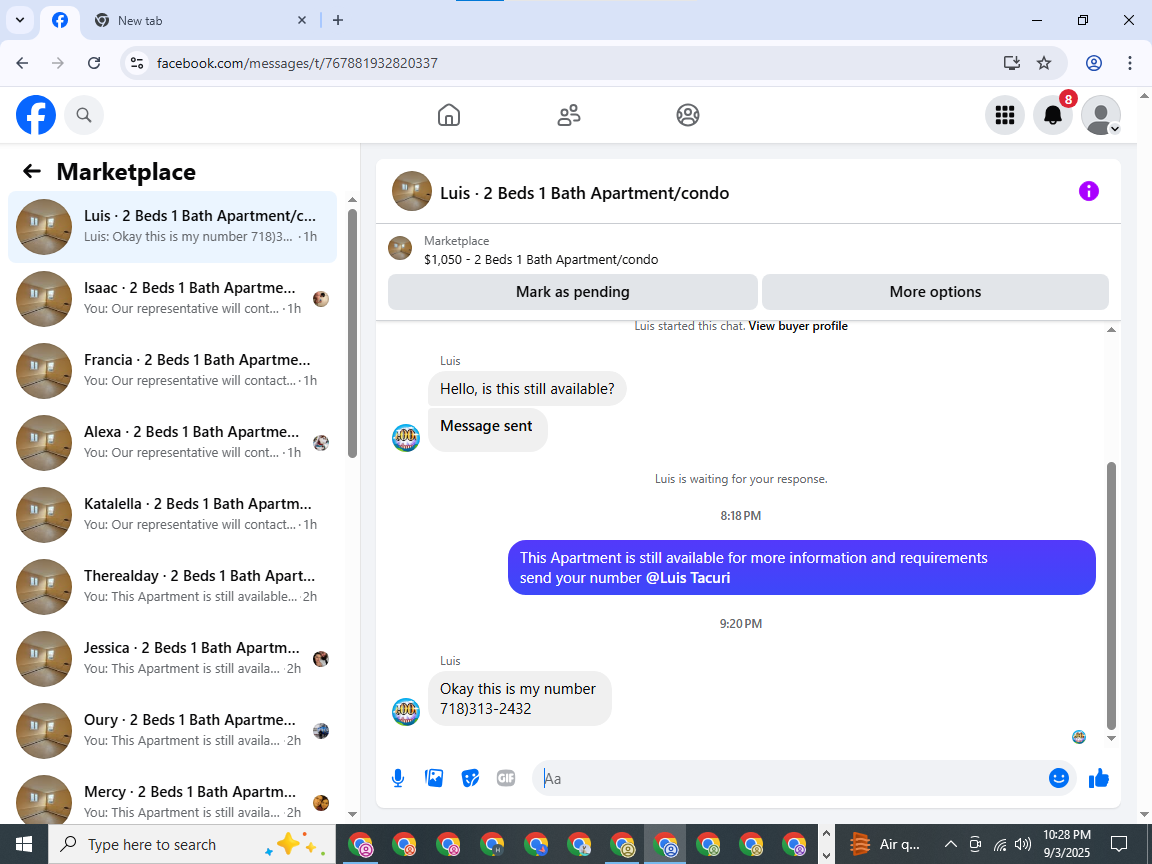Viewport: 1152px width, 864px height.
Task: Switch to the New tab browser tab
Action: 198,21
